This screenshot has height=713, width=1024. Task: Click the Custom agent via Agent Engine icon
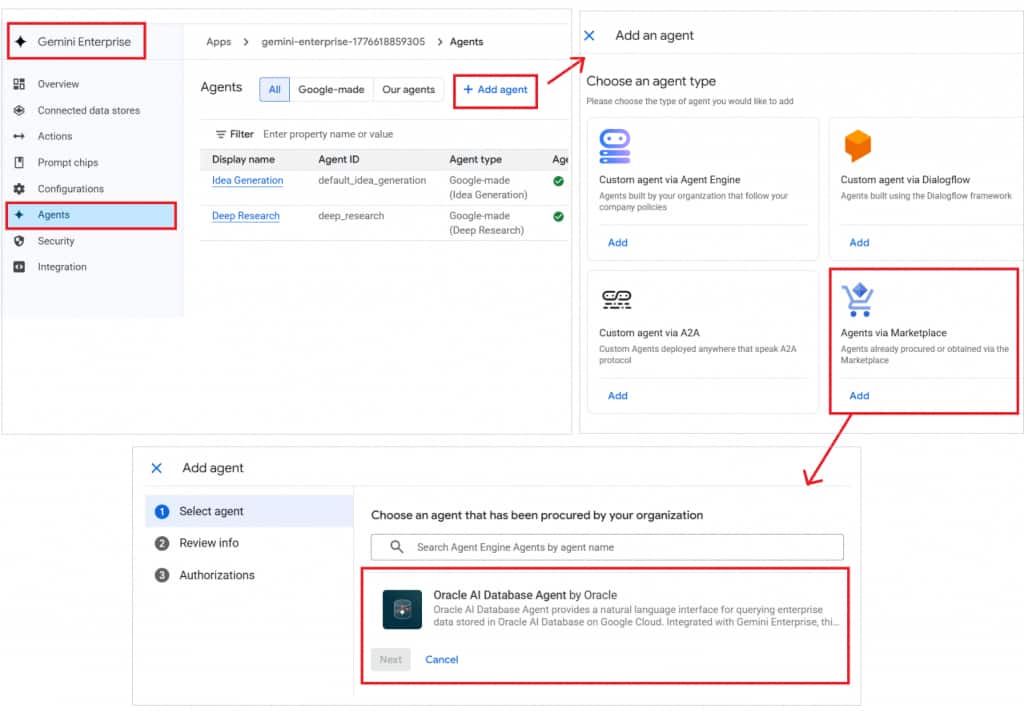[x=614, y=146]
